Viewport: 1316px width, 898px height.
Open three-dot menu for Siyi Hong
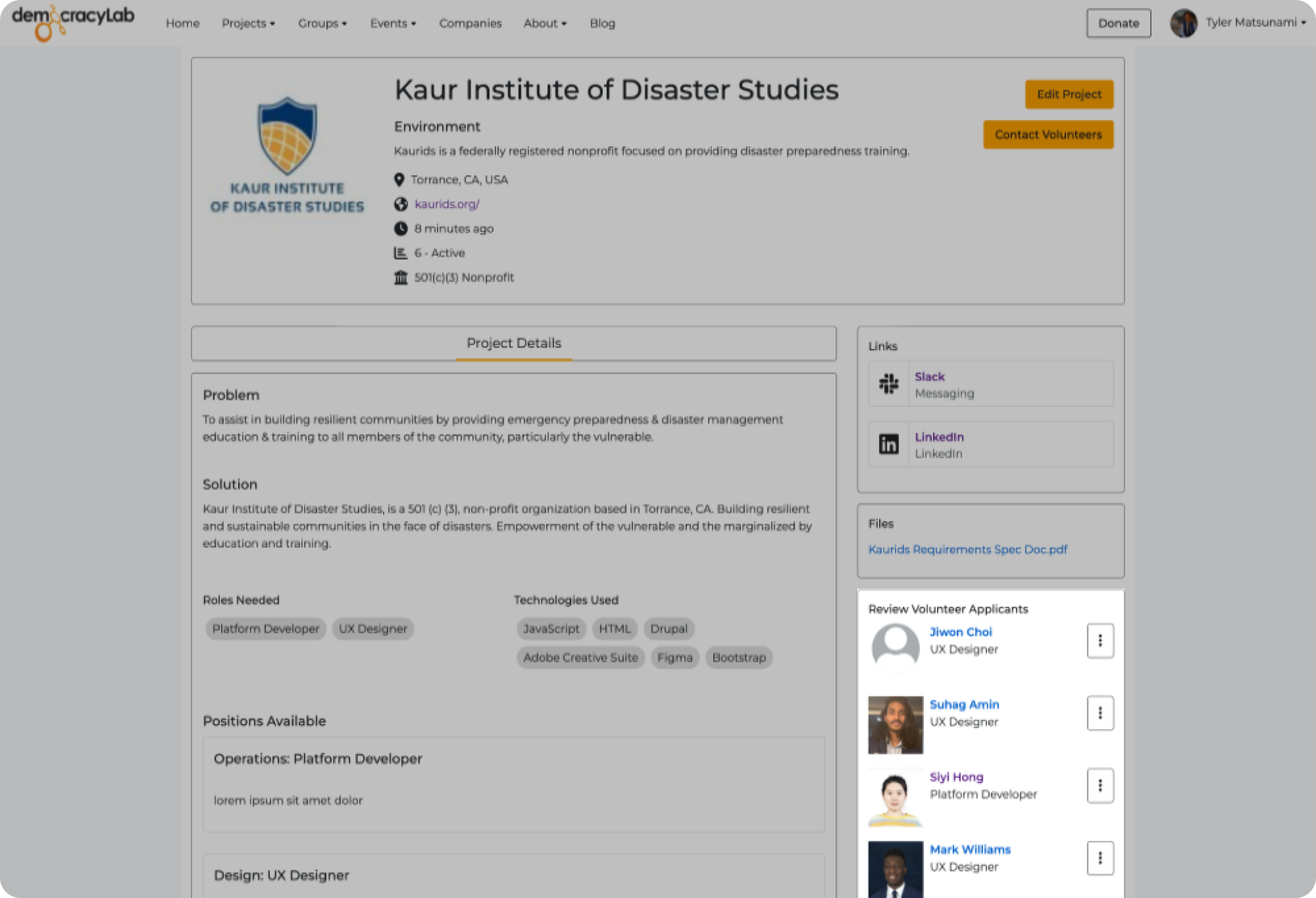tap(1099, 786)
